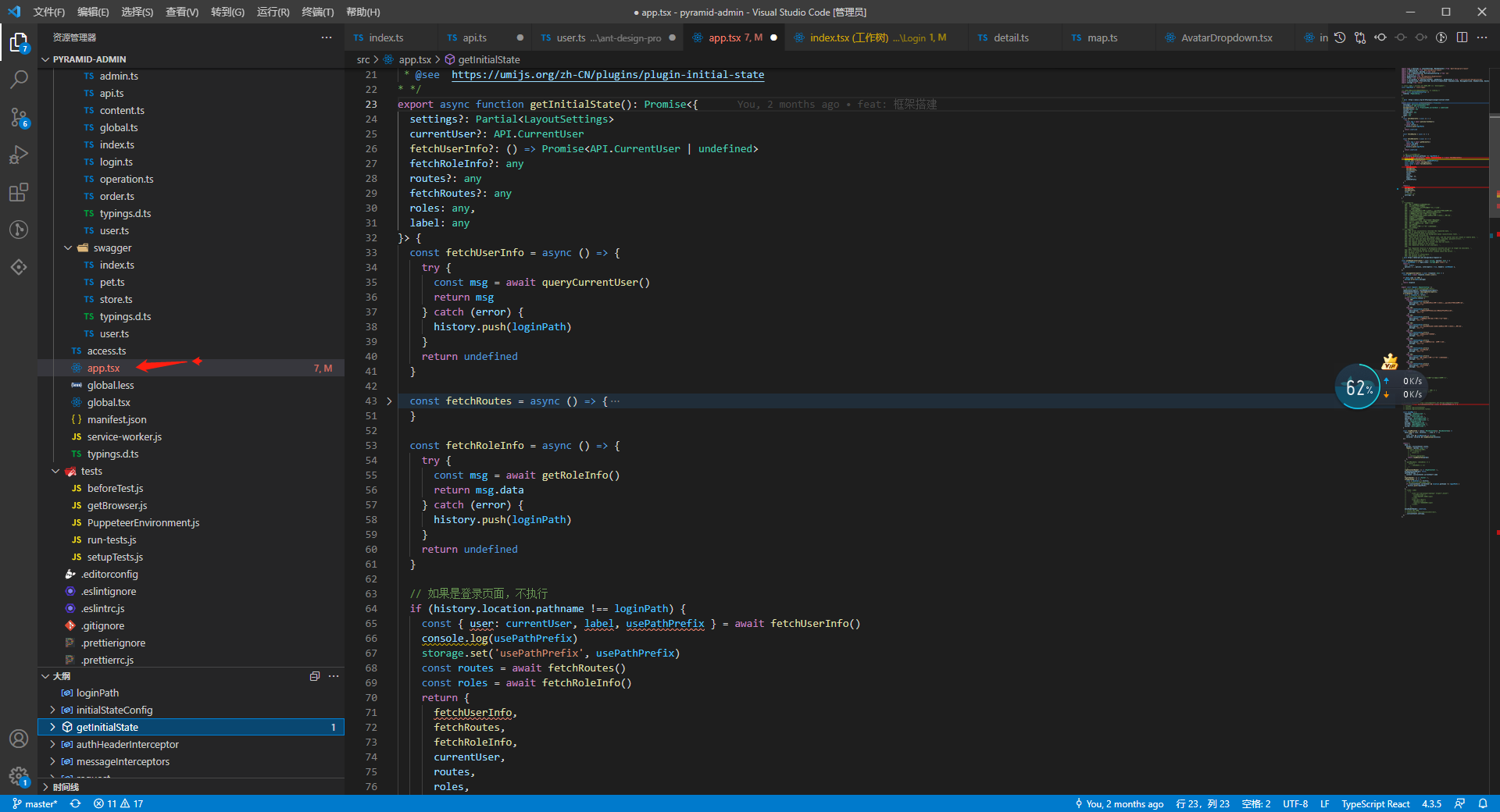Click the branch sync icon next to master
The width and height of the screenshot is (1500, 812).
[x=75, y=803]
